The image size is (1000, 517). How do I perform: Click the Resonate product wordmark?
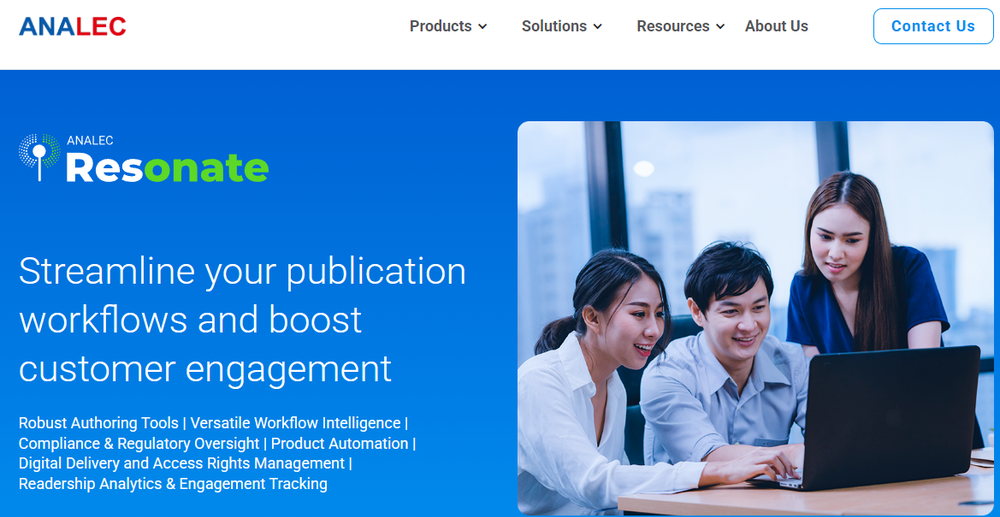pyautogui.click(x=167, y=168)
